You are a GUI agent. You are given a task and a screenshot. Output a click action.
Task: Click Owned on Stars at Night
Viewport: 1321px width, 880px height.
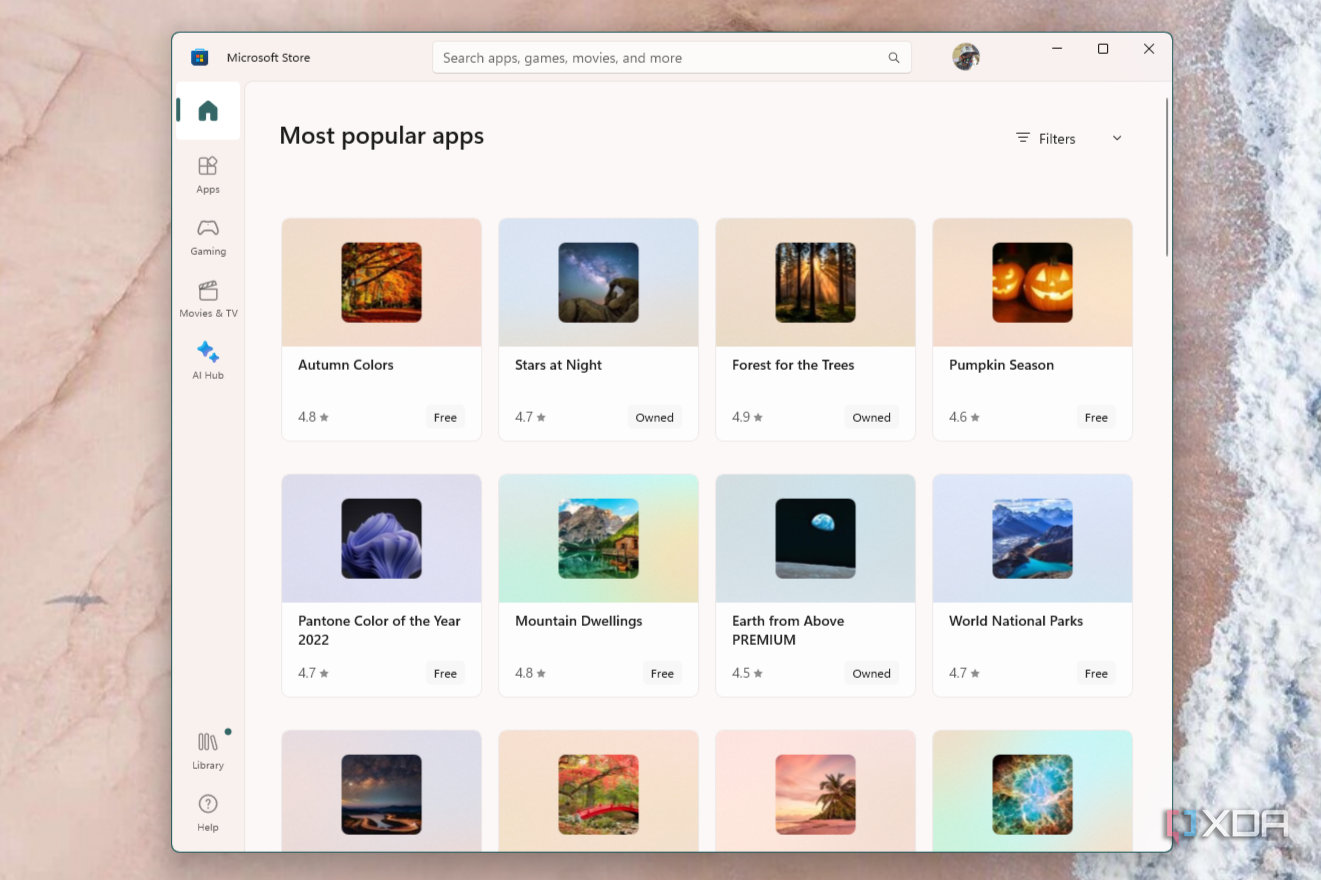pyautogui.click(x=654, y=417)
